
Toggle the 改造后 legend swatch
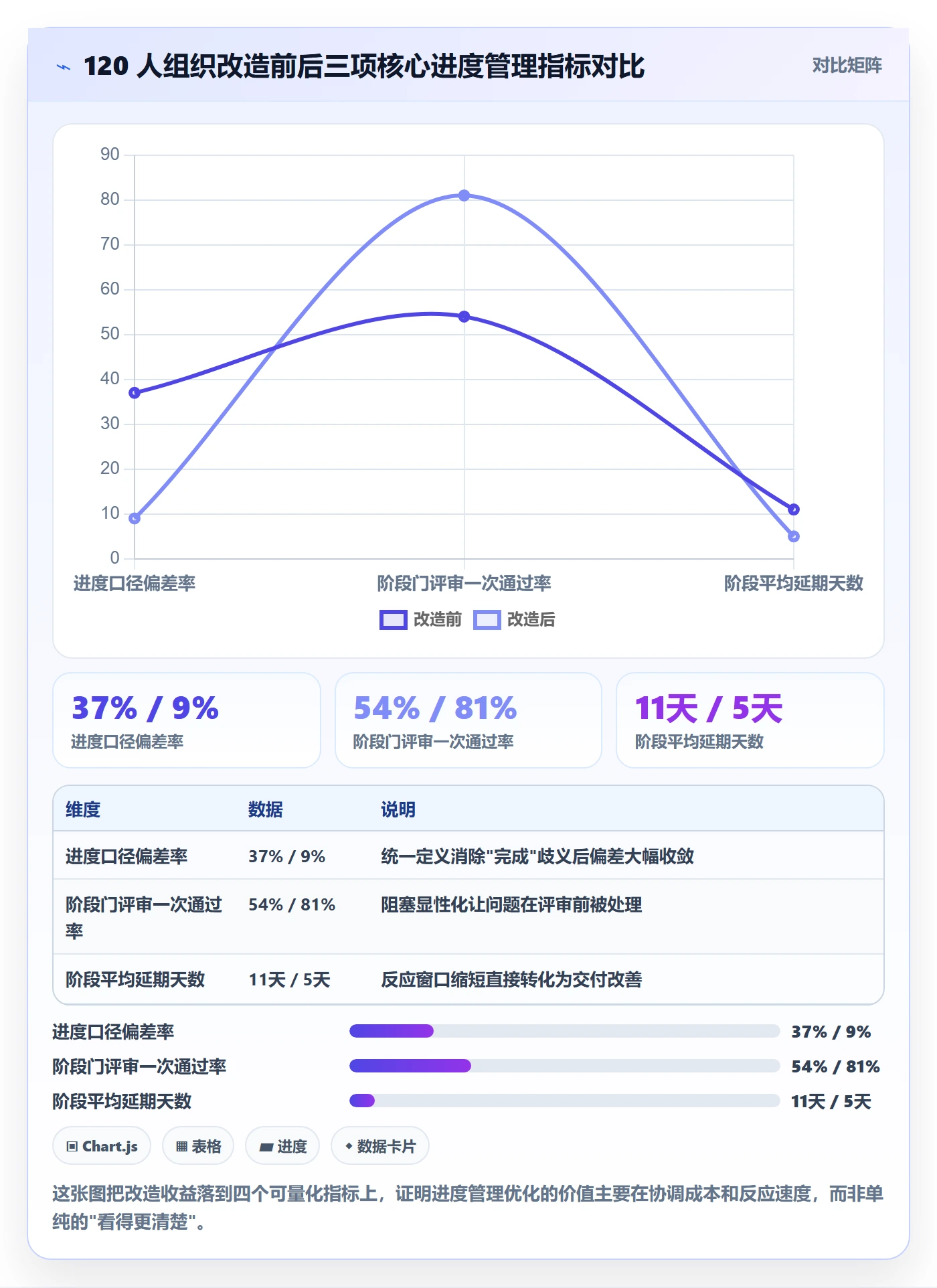pos(487,620)
